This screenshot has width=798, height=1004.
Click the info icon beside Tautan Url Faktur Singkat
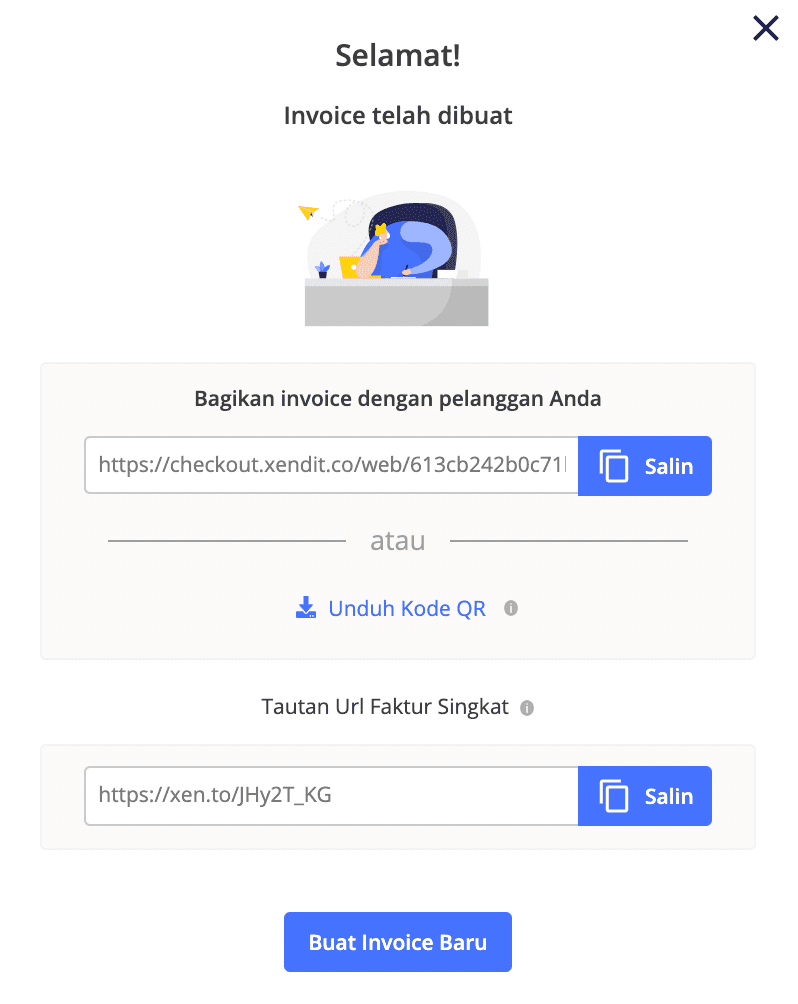point(527,708)
